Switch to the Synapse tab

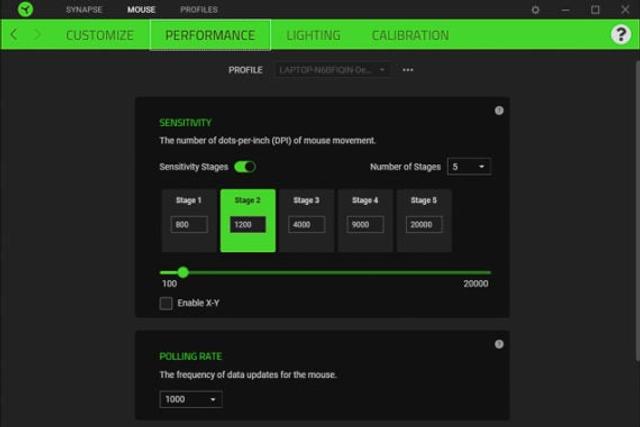pyautogui.click(x=84, y=9)
